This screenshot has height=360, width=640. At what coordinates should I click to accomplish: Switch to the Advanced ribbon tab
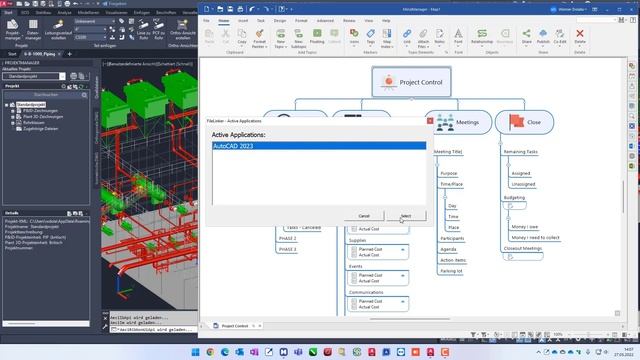(x=325, y=20)
